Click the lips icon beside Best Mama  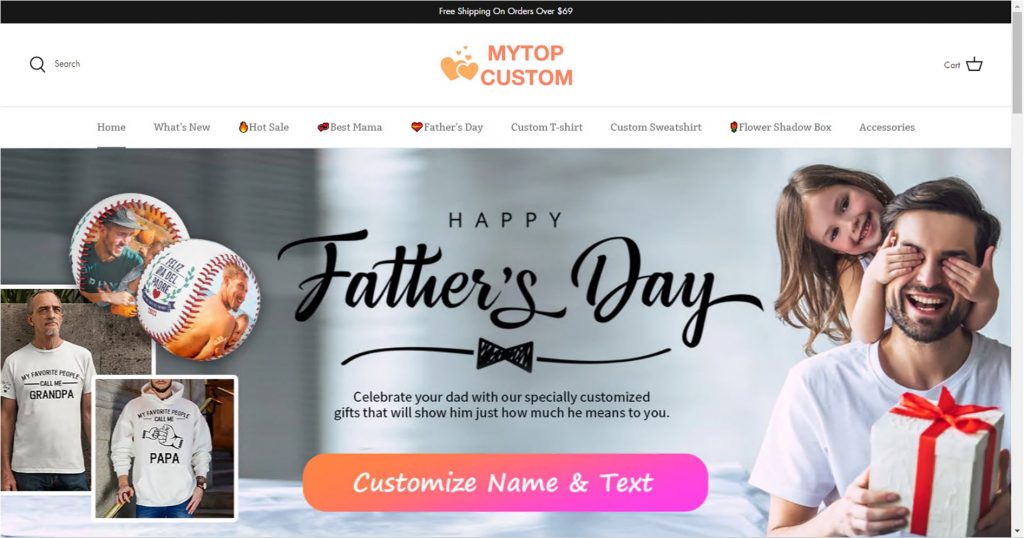coord(323,127)
